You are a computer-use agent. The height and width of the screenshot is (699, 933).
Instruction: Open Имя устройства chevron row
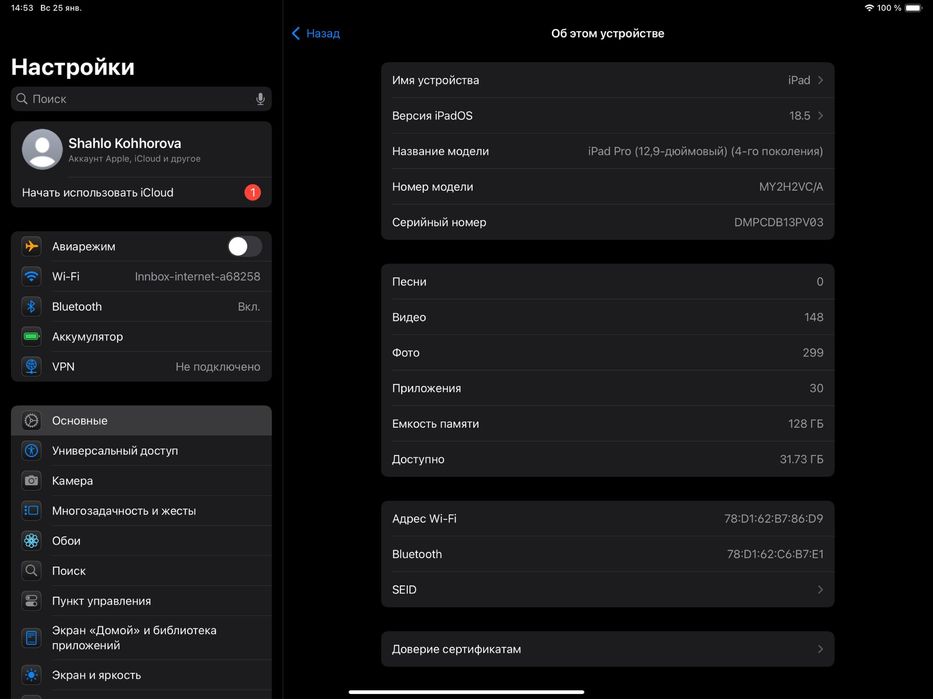(608, 80)
